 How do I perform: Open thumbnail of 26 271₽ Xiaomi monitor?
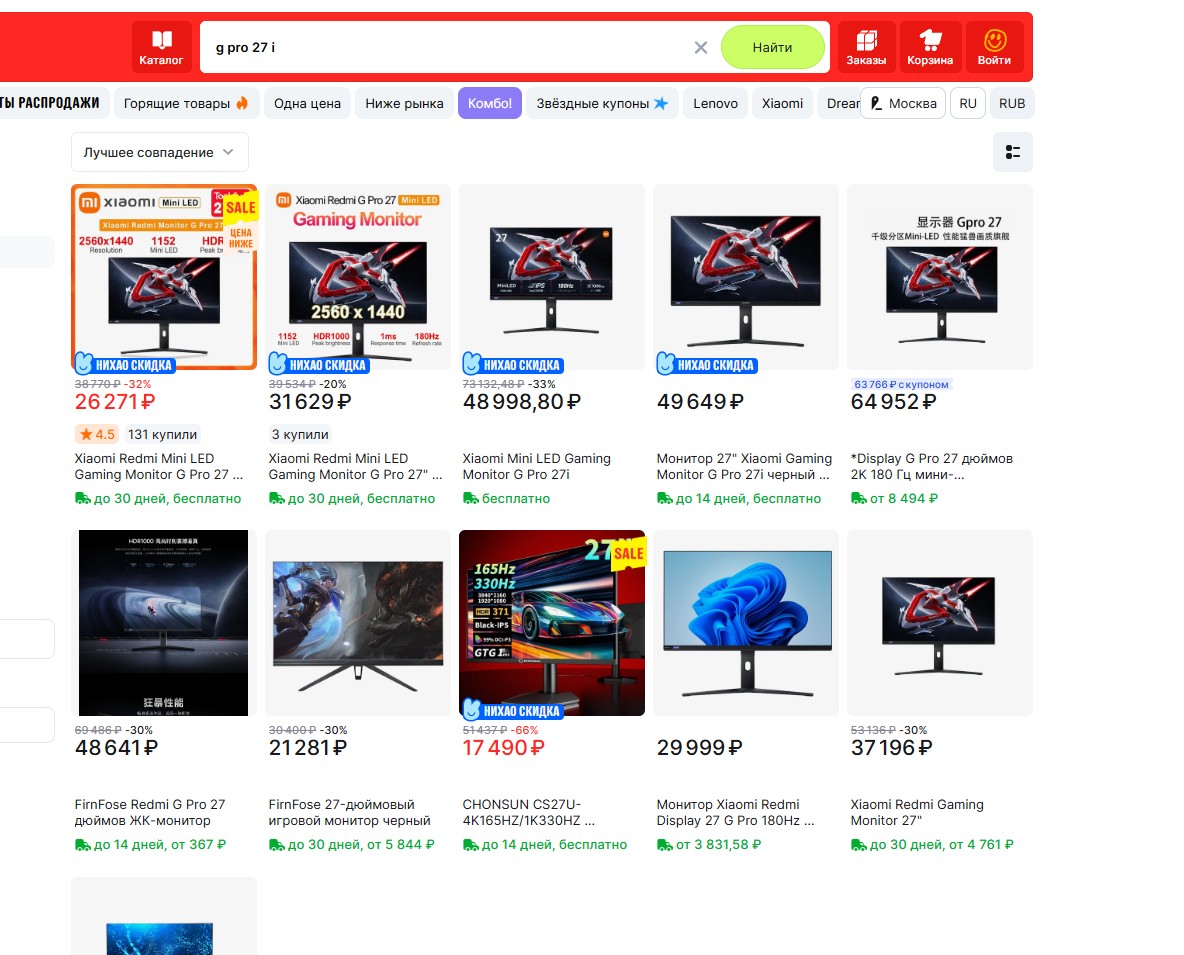[x=164, y=277]
